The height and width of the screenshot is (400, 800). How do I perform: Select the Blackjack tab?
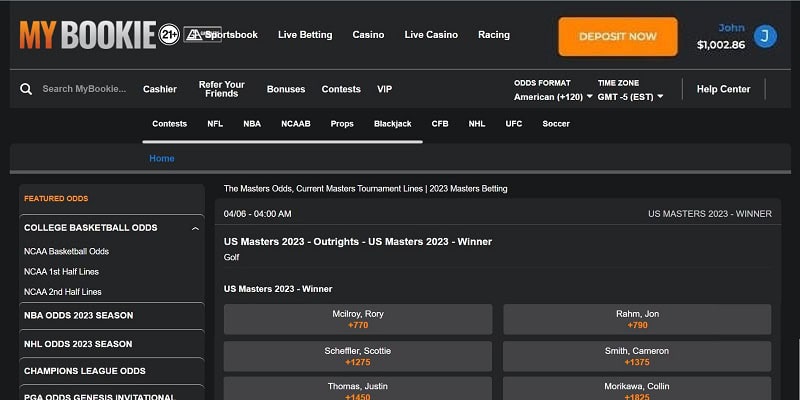coord(393,124)
